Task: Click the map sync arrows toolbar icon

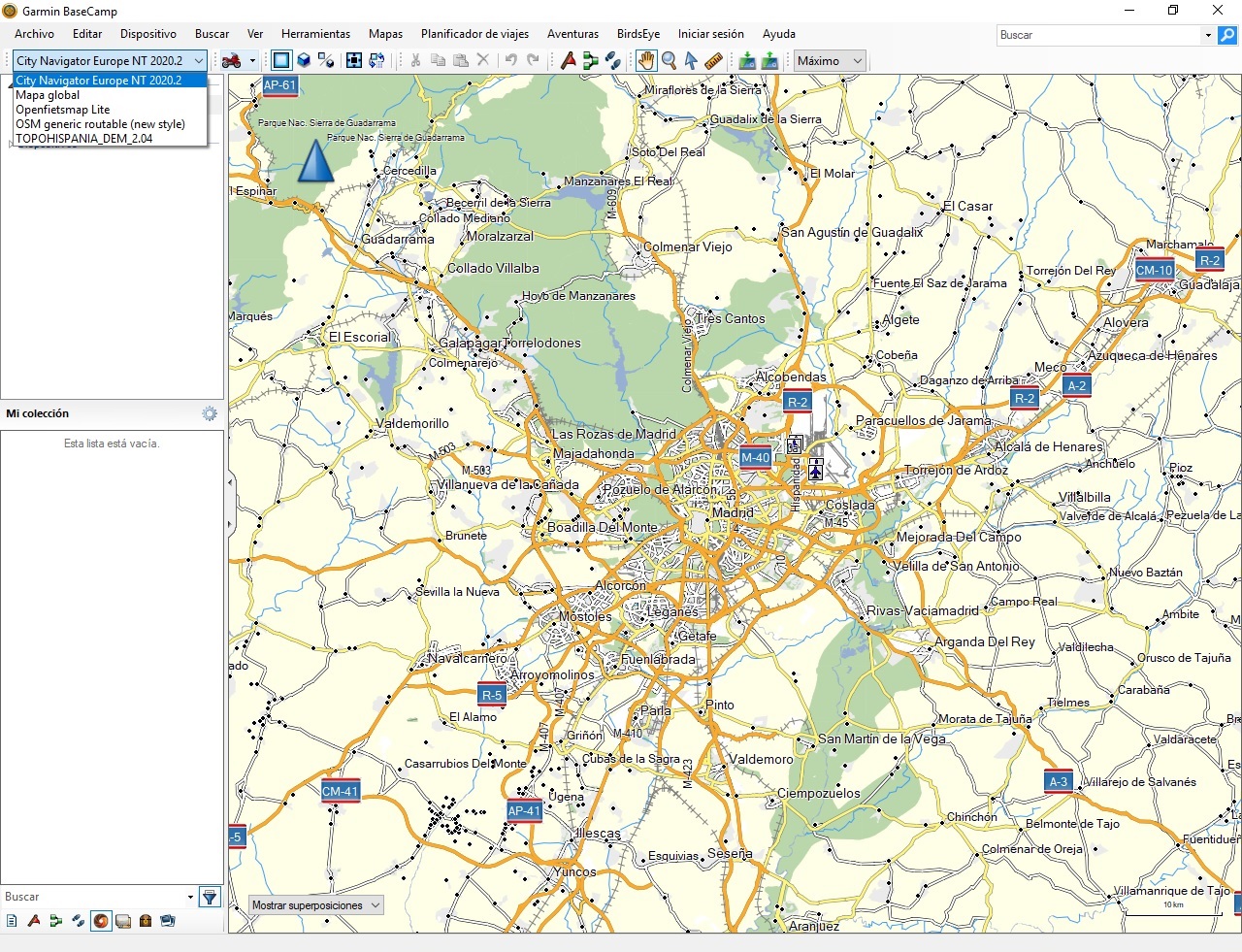Action: pos(376,60)
